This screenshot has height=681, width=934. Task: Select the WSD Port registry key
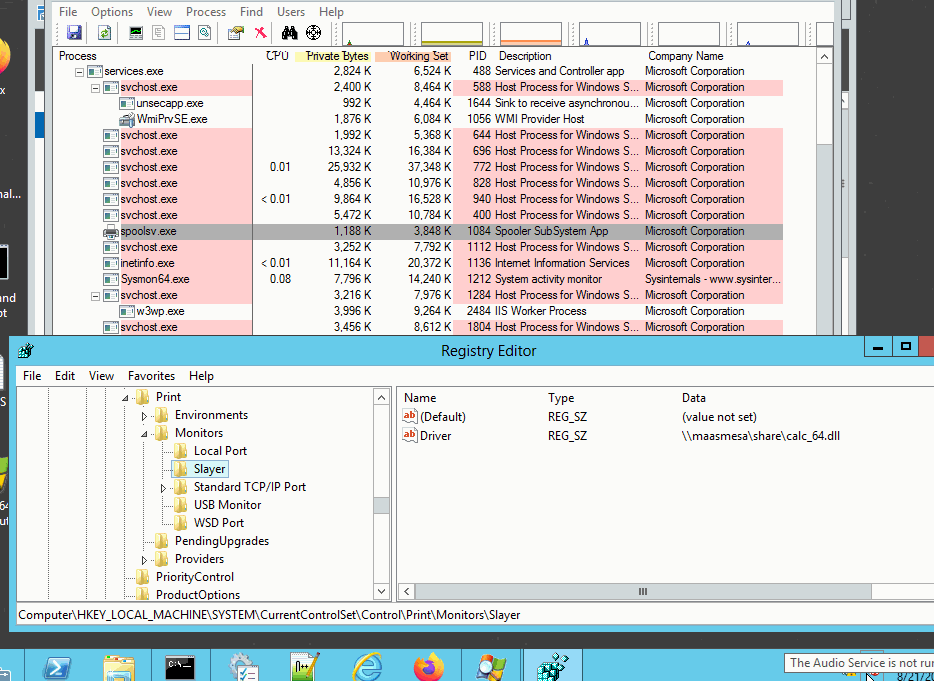[219, 523]
